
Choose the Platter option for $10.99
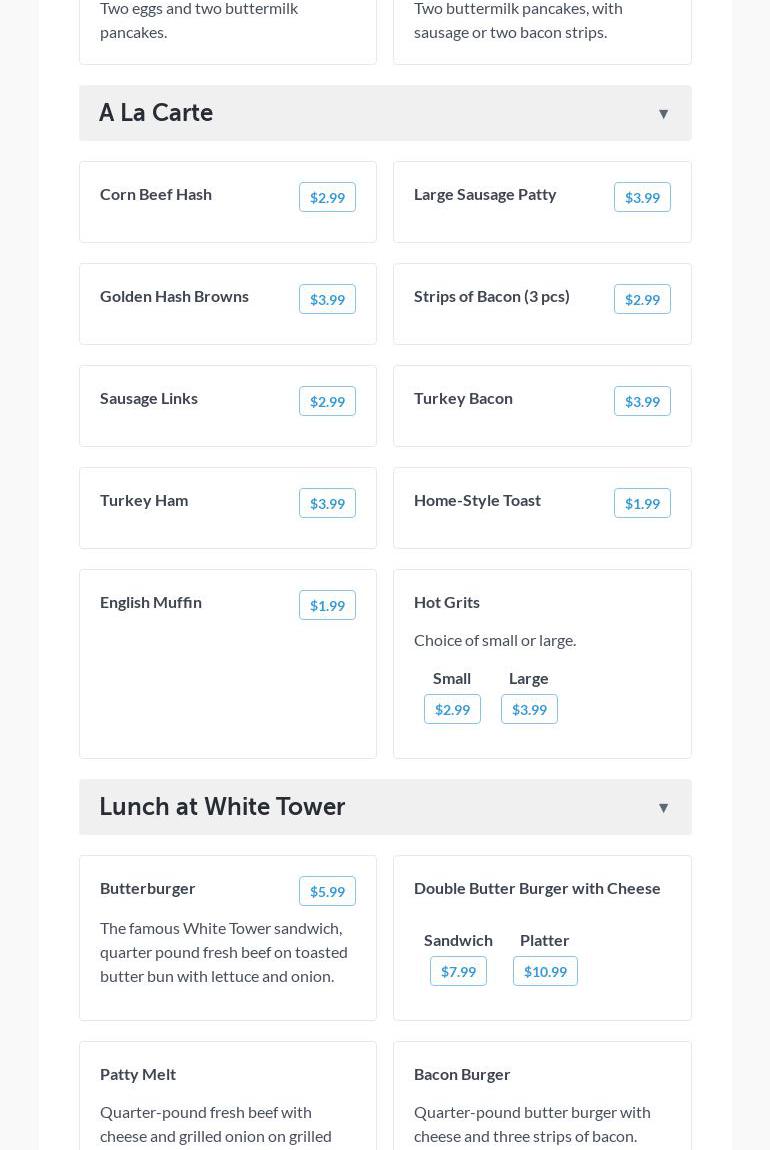point(545,972)
